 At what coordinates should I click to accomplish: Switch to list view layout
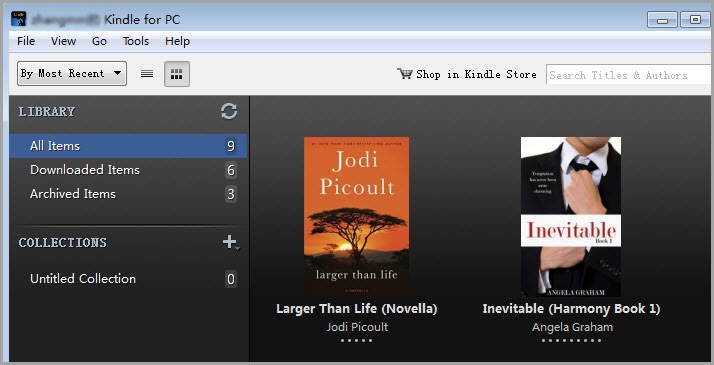[x=147, y=74]
